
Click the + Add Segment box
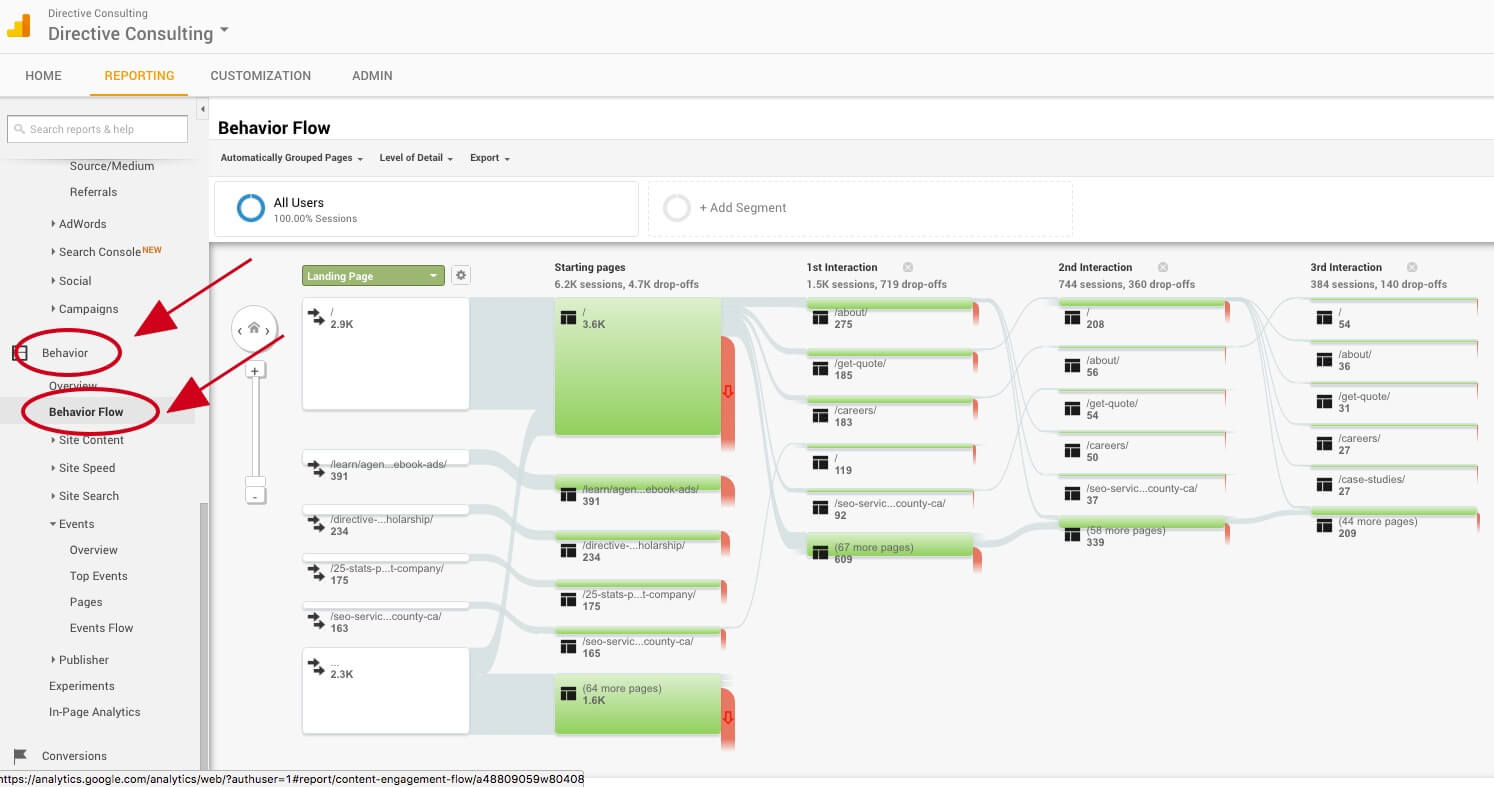860,208
